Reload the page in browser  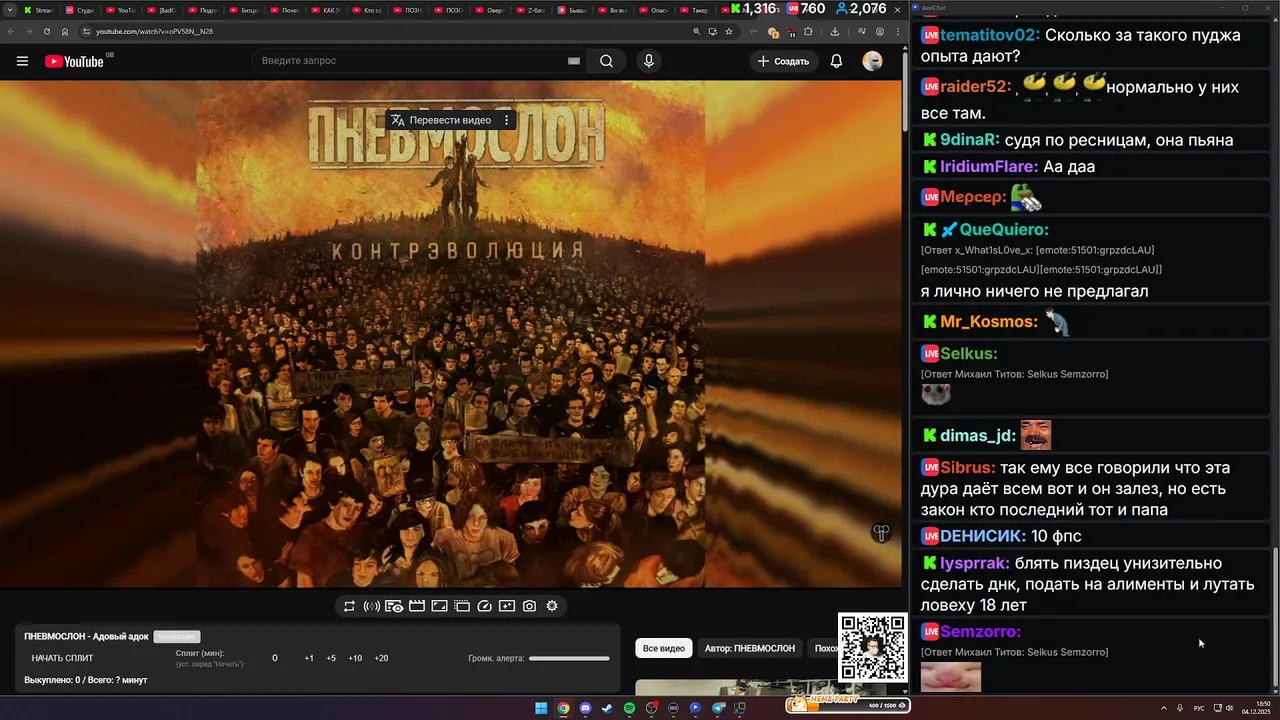tap(47, 32)
